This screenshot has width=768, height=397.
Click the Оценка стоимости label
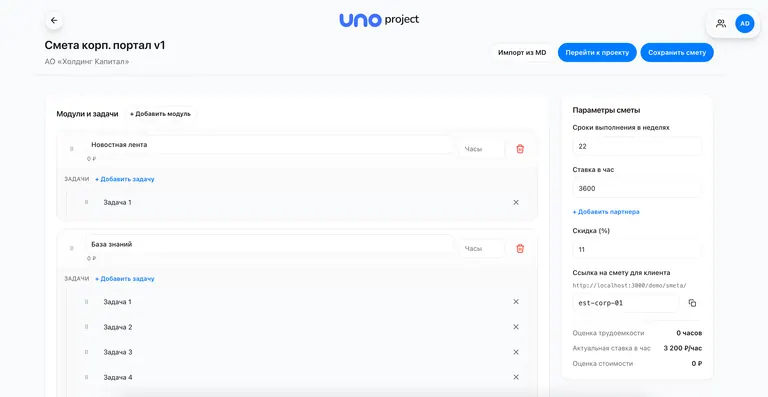(x=602, y=364)
